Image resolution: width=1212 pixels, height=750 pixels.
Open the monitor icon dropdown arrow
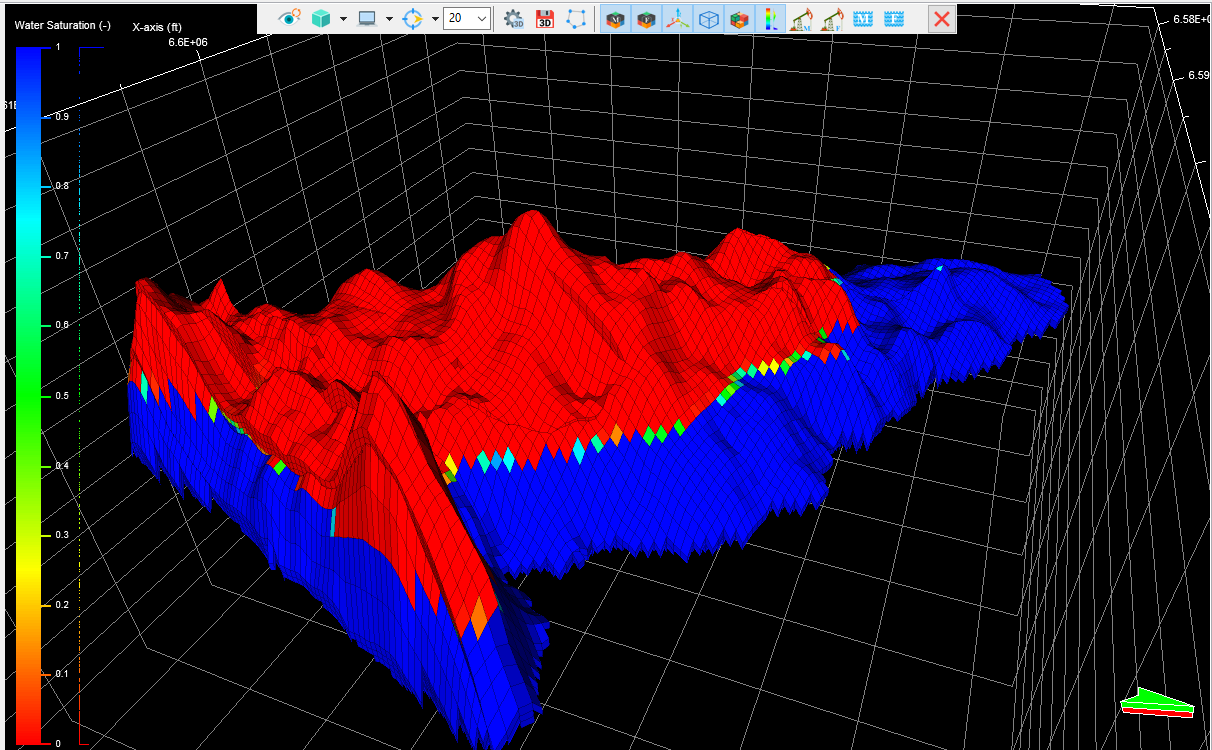pyautogui.click(x=389, y=18)
